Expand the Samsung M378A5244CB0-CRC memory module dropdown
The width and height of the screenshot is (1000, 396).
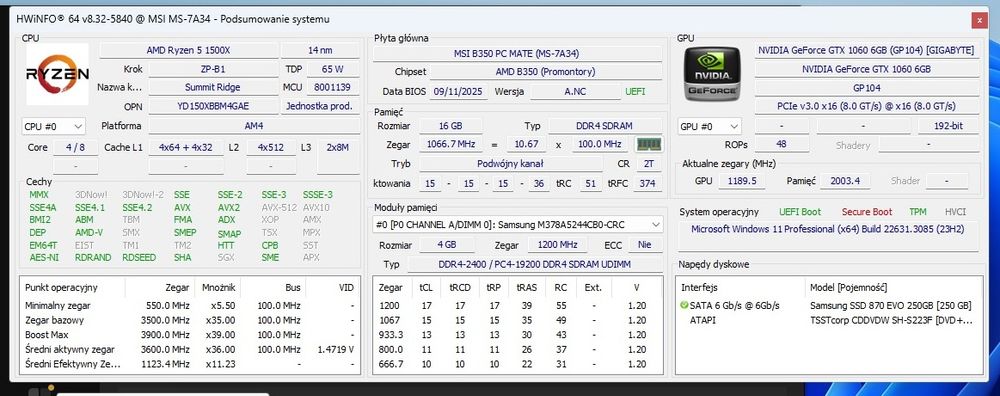tap(518, 224)
